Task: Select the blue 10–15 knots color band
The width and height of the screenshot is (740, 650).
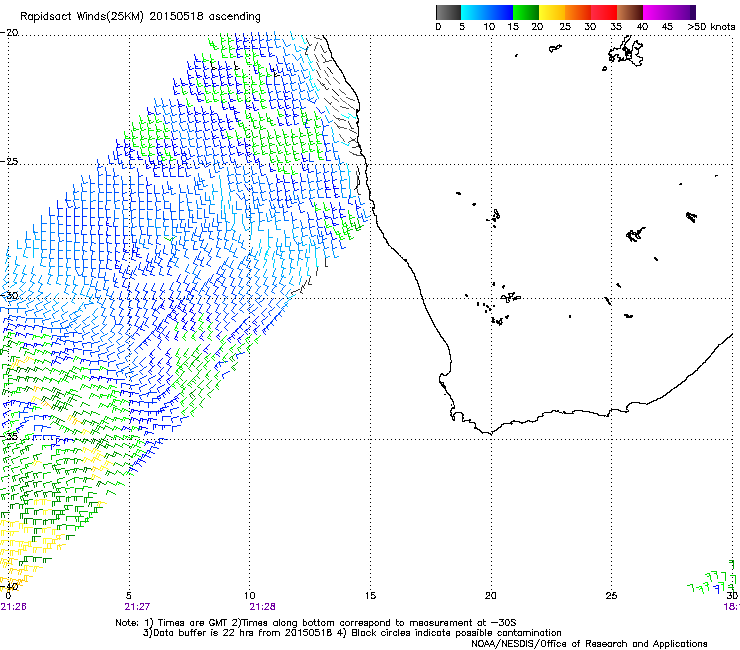Action: tap(500, 12)
